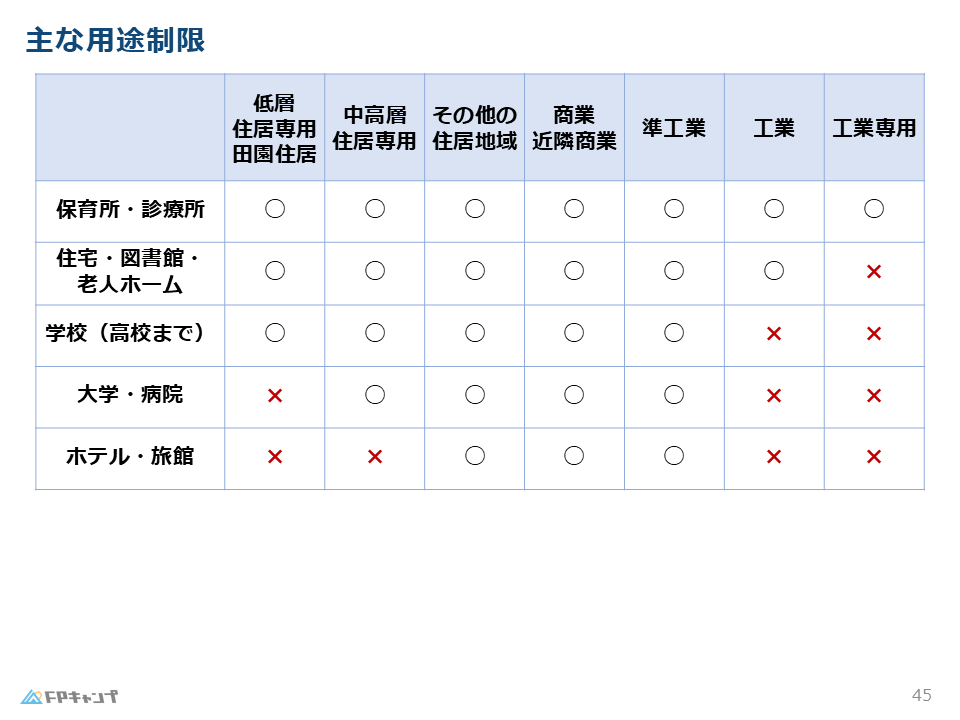Select the 商業 近隣商業 column header

coord(574,128)
